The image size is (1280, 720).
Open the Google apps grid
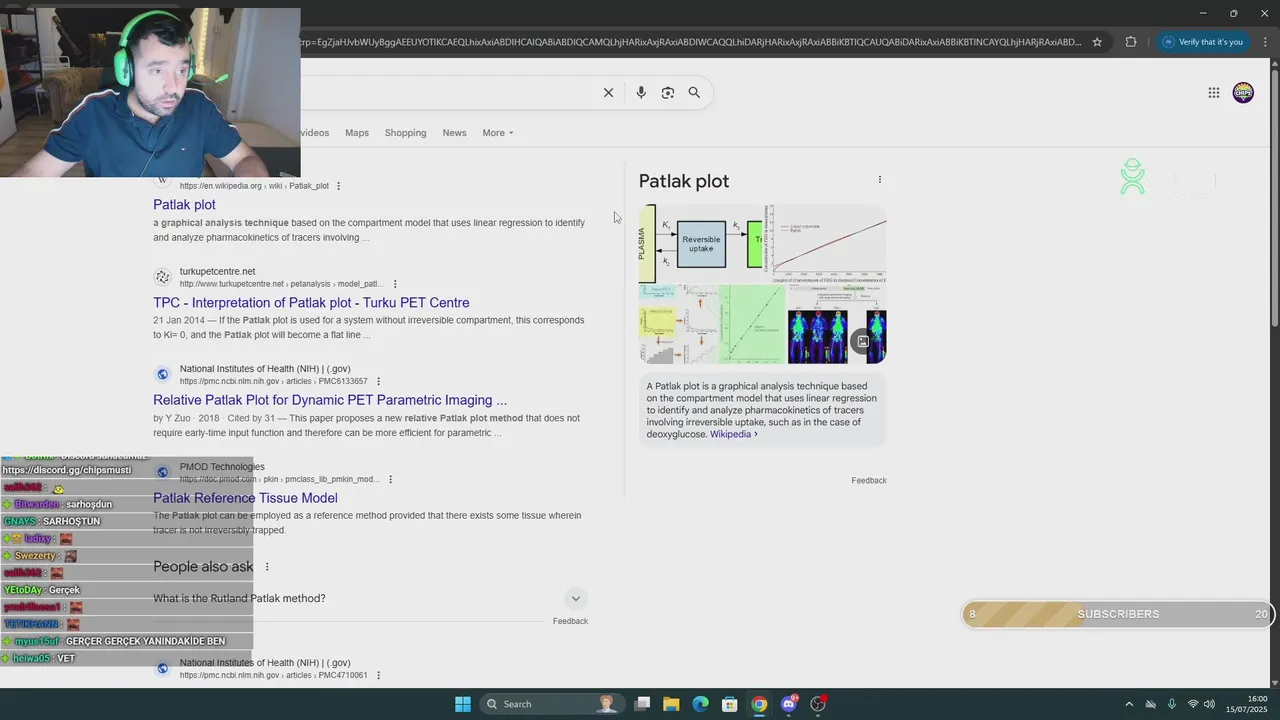1214,93
